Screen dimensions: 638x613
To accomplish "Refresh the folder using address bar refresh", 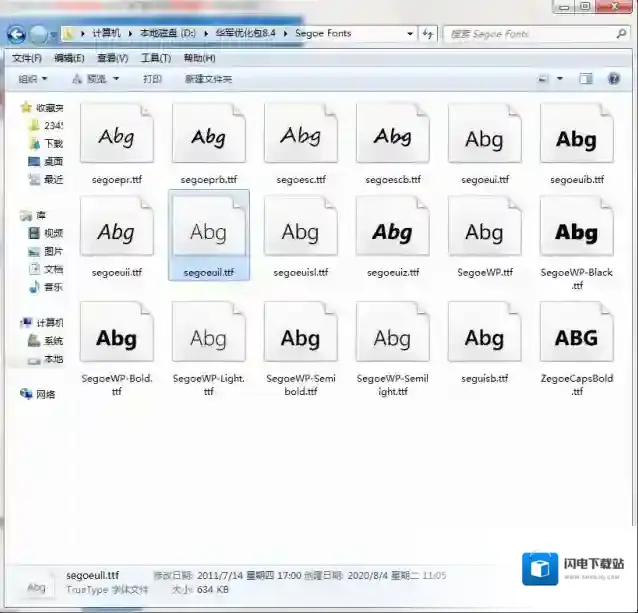I will 428,34.
